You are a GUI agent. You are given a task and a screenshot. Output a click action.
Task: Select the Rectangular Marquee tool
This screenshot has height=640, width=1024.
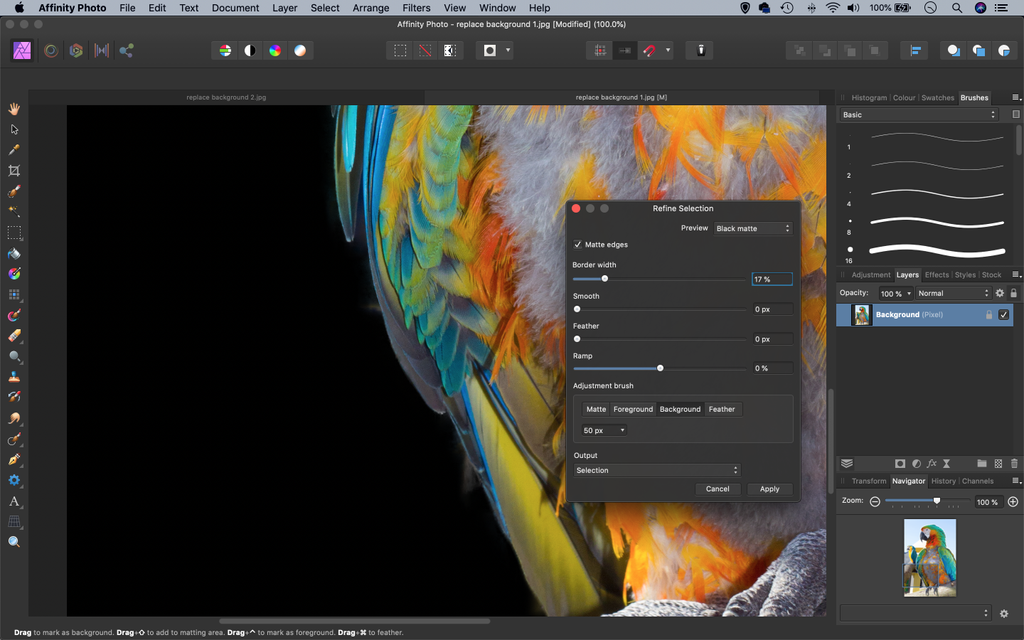point(14,233)
